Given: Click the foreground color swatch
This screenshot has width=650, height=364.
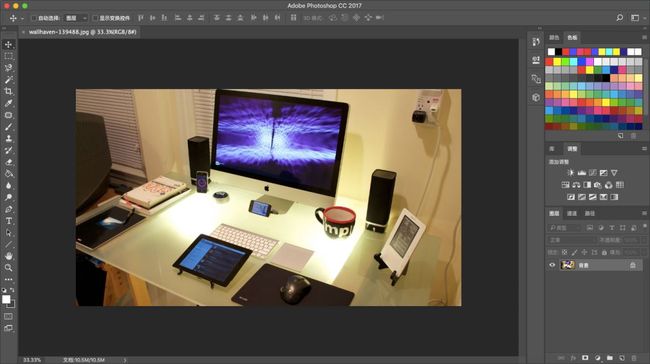Looking at the screenshot, I should (6, 299).
